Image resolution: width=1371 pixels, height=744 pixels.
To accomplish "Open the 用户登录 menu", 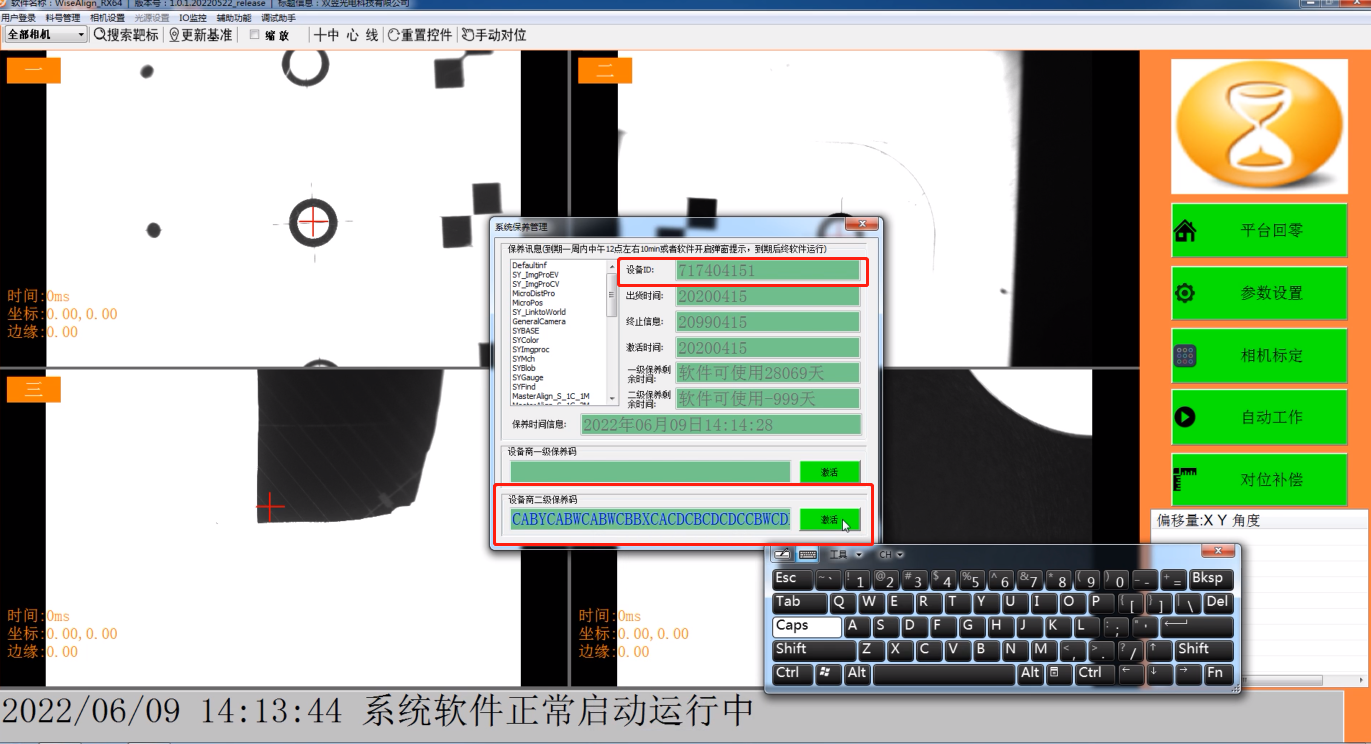I will coord(18,18).
